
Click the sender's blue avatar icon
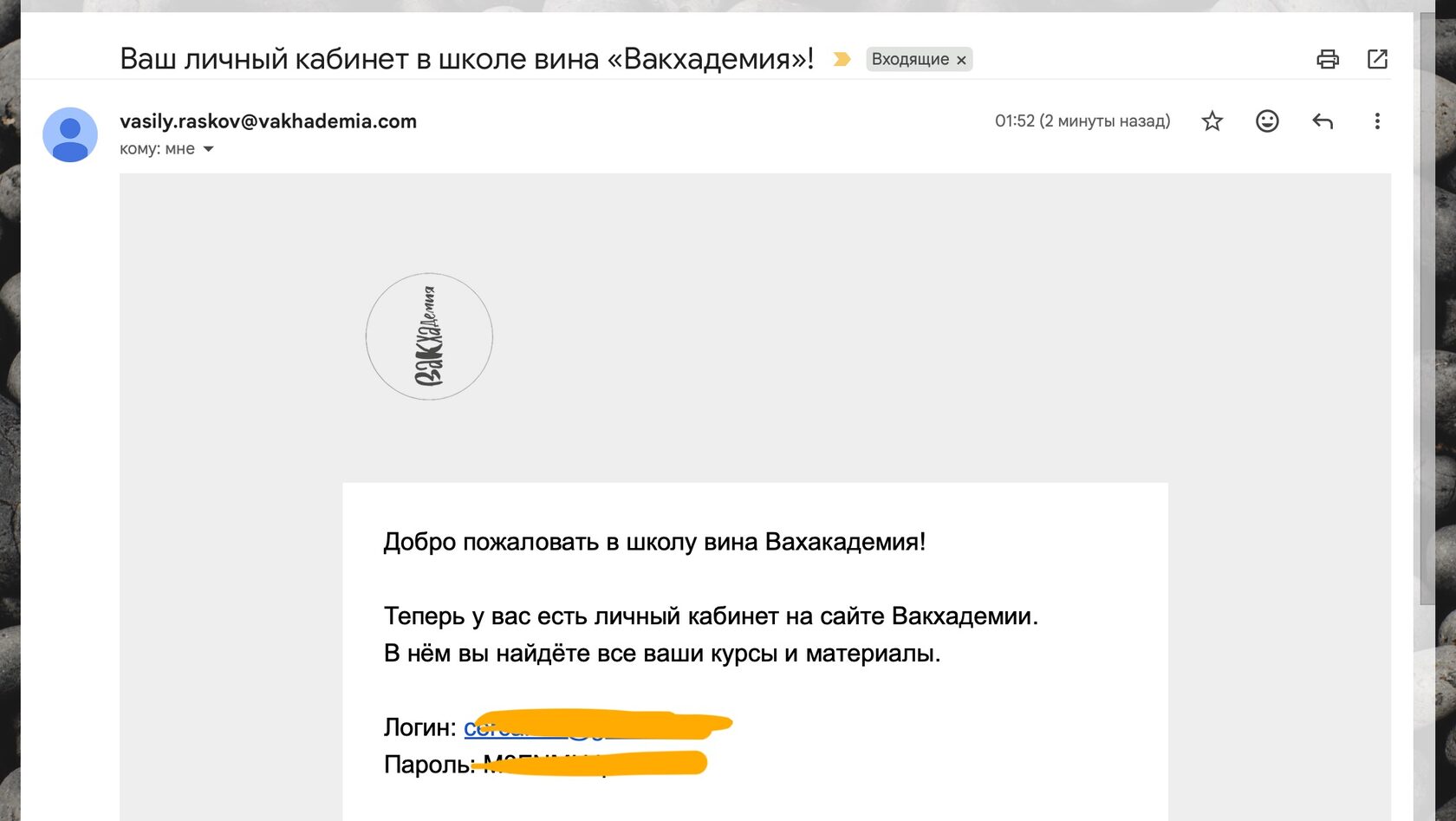70,134
